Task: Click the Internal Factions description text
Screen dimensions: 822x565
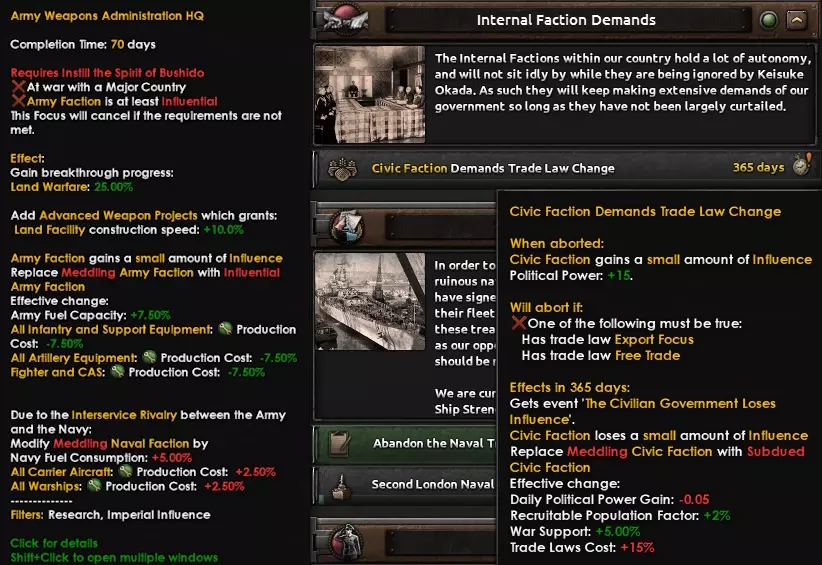Action: coord(623,82)
